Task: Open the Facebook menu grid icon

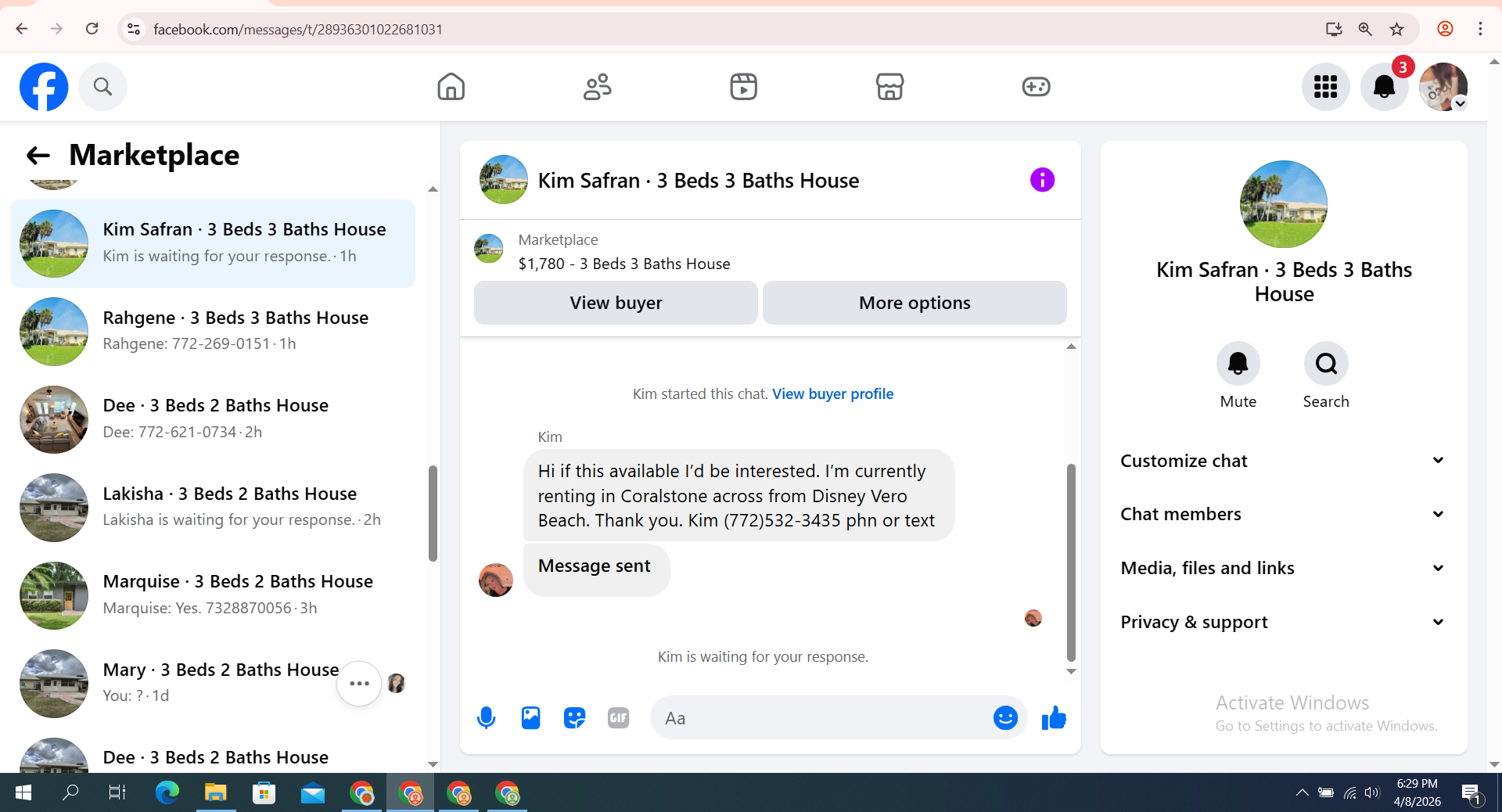Action: [1325, 87]
